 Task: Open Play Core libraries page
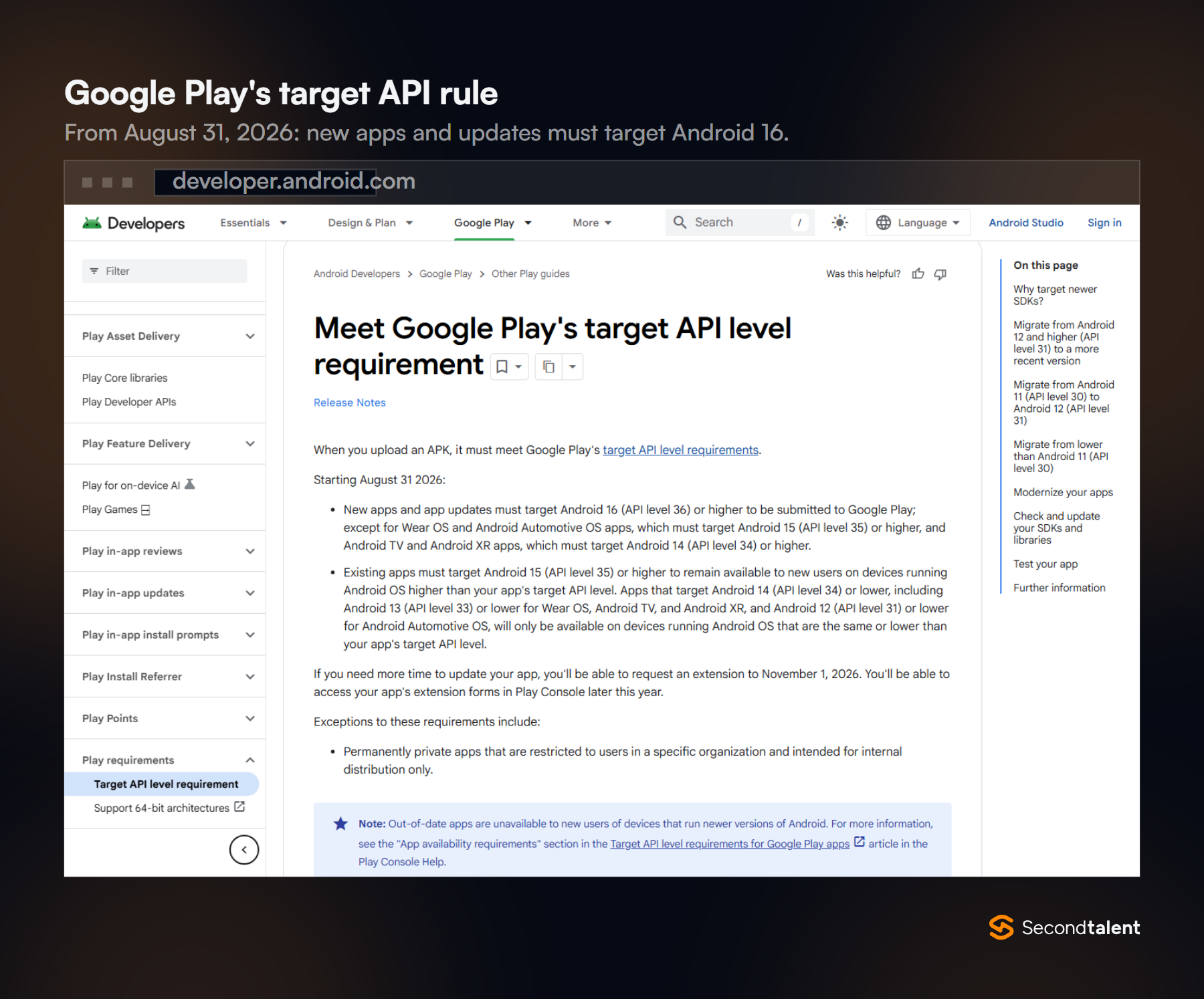point(124,378)
